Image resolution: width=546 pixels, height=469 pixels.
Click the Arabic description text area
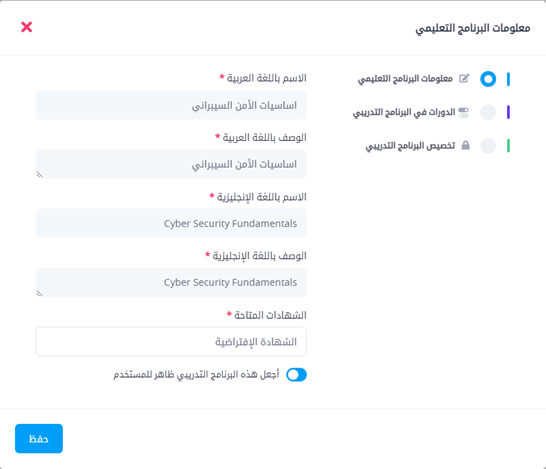[x=171, y=164]
